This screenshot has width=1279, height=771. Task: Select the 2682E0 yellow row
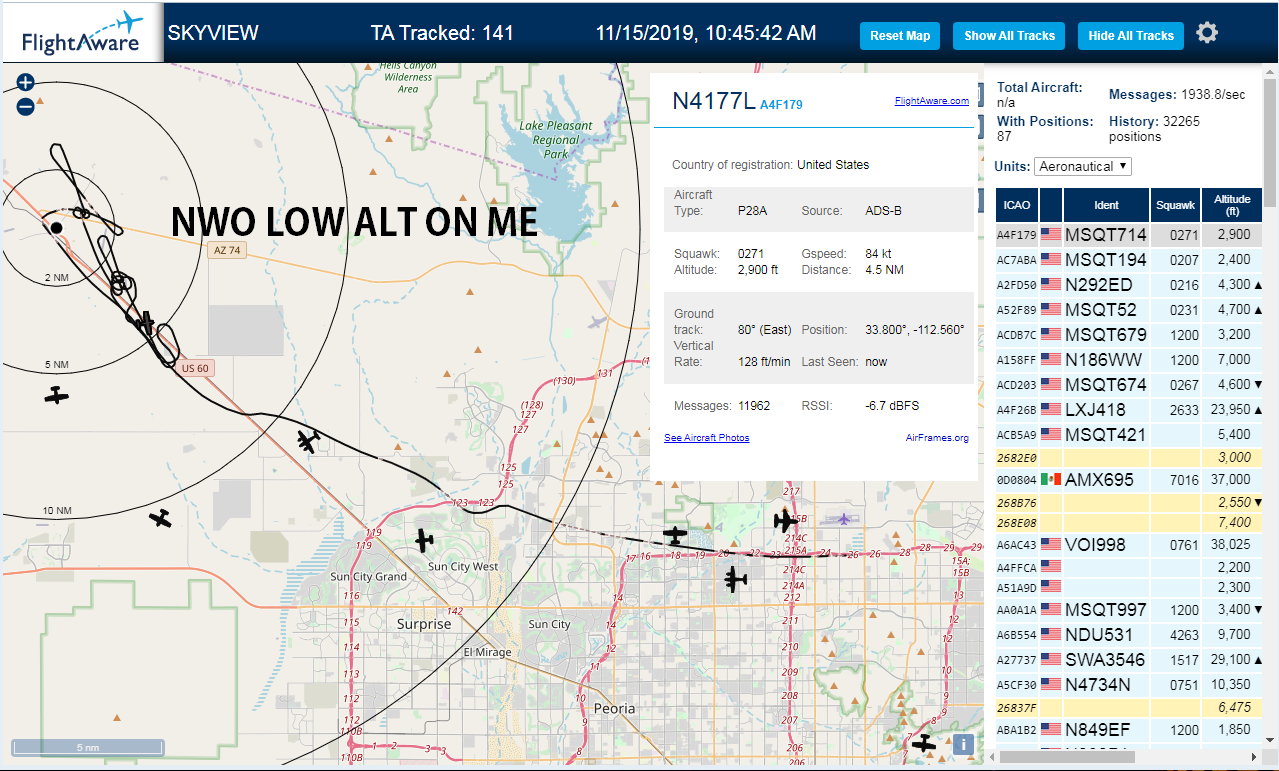coord(1130,457)
